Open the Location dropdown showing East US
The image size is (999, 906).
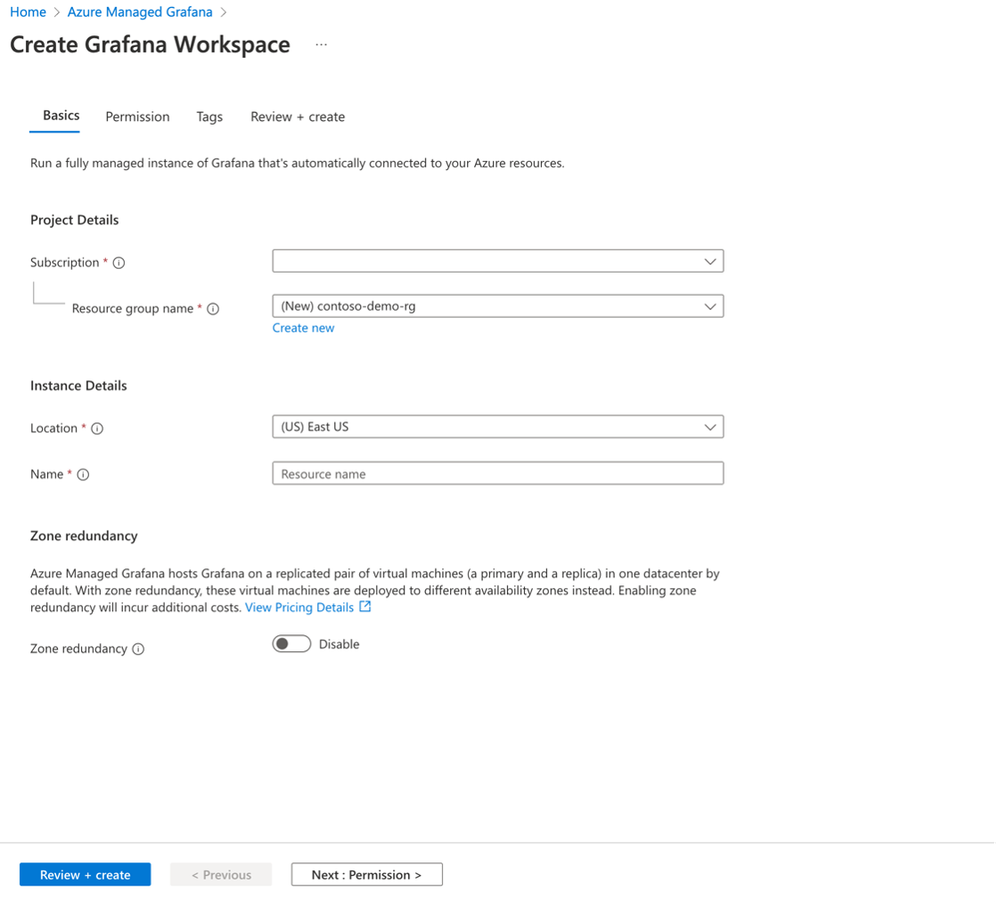coord(498,427)
